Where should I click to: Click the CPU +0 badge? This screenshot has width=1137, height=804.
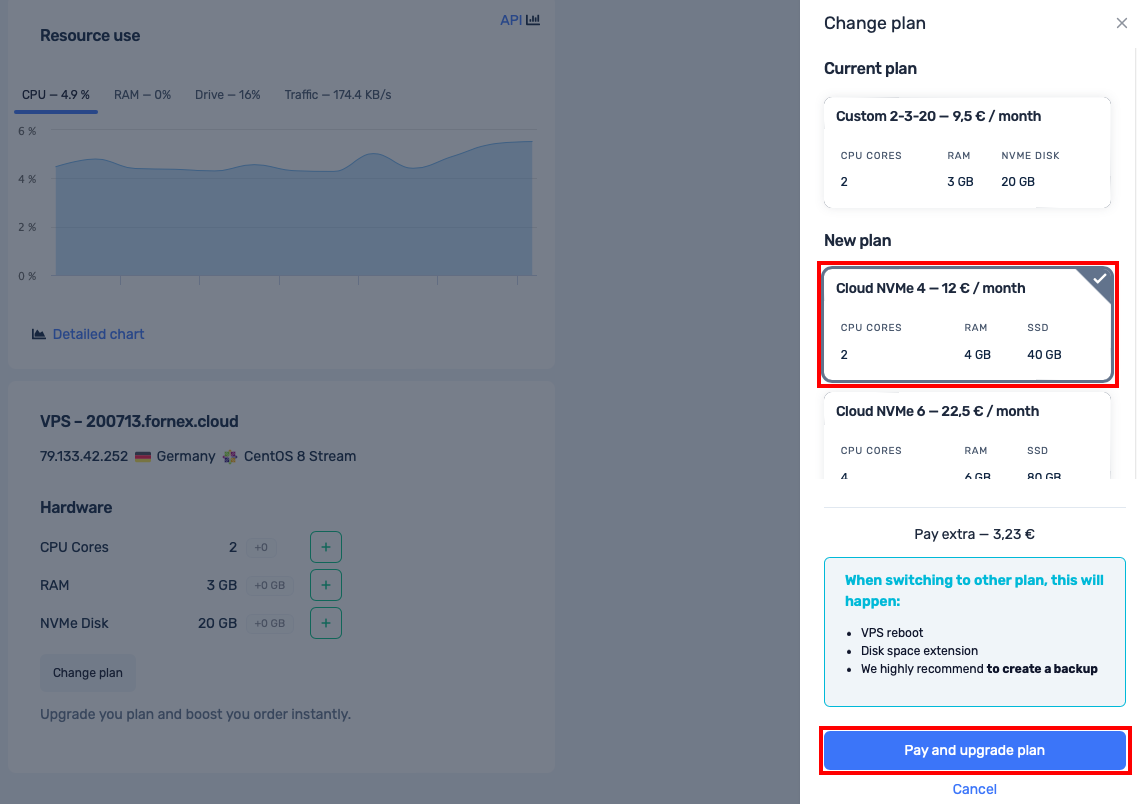[x=261, y=547]
